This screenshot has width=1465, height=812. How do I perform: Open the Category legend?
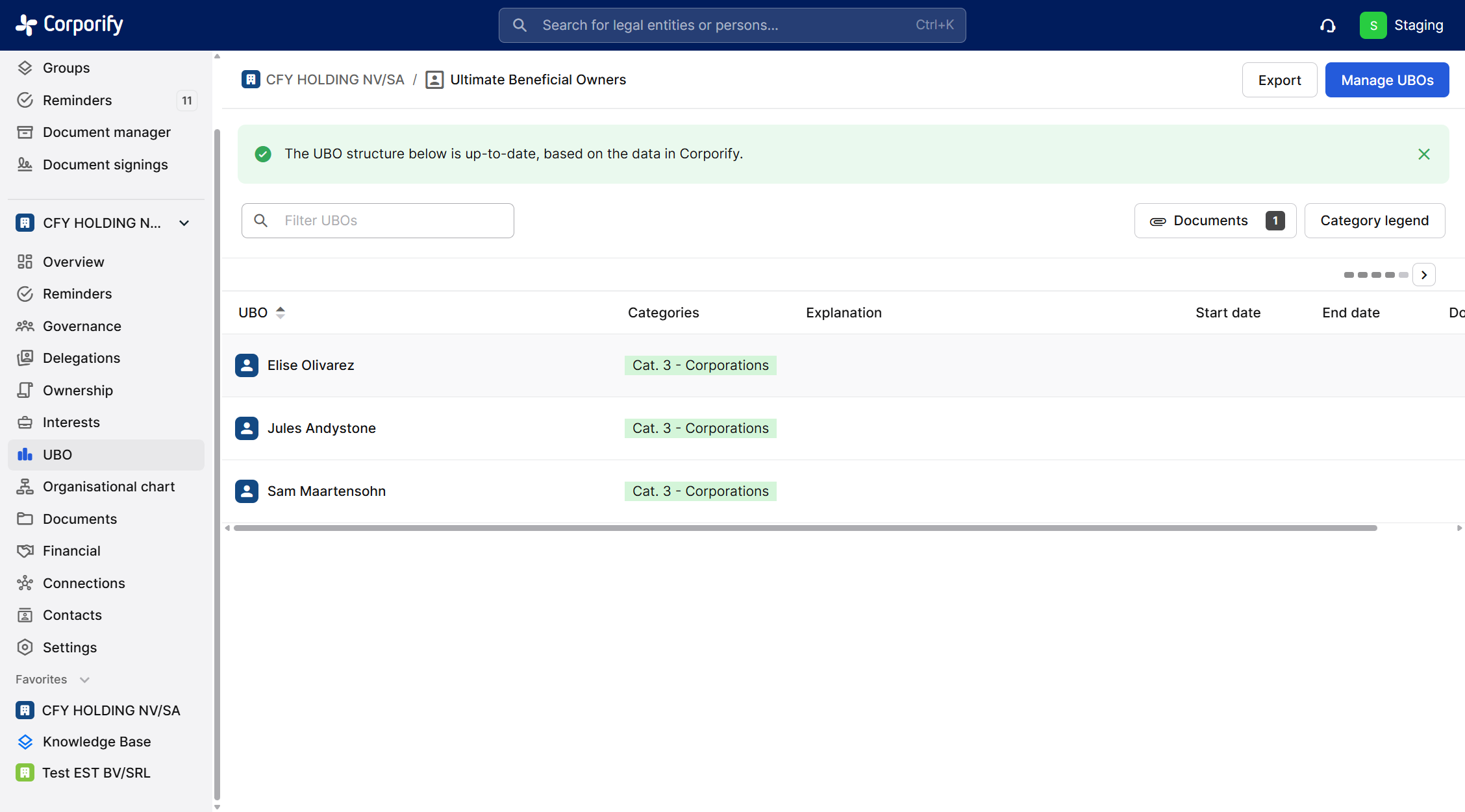1374,221
